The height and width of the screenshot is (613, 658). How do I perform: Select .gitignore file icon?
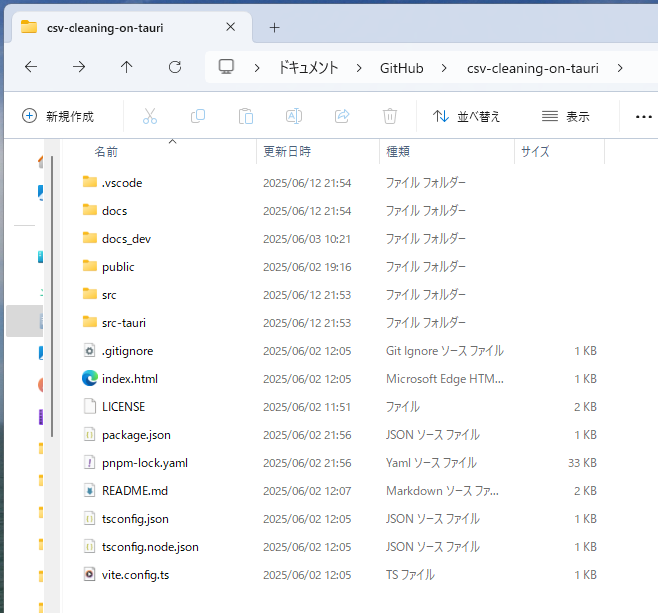[x=89, y=350]
